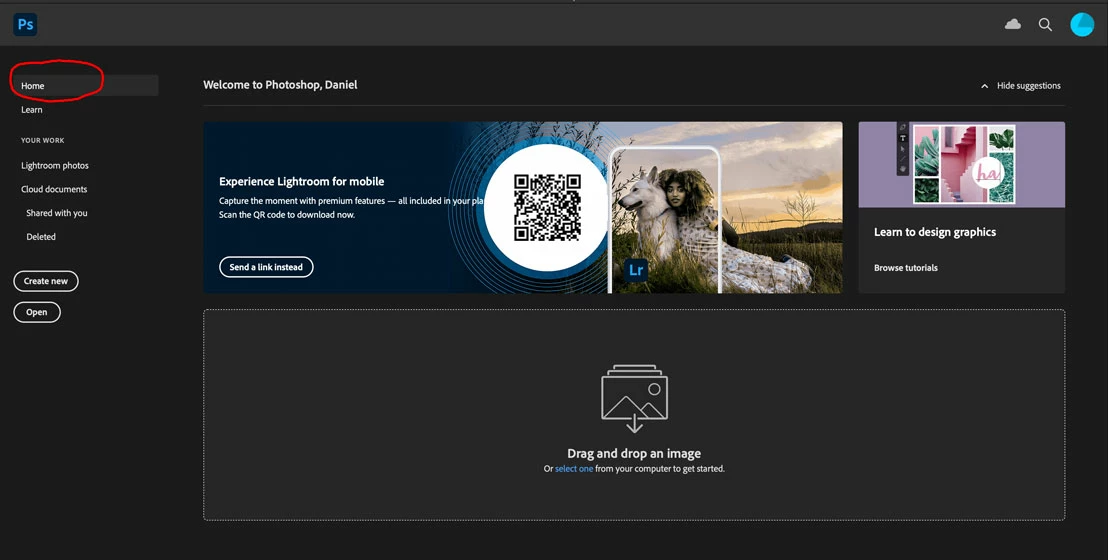Select Home in the sidebar

point(84,86)
